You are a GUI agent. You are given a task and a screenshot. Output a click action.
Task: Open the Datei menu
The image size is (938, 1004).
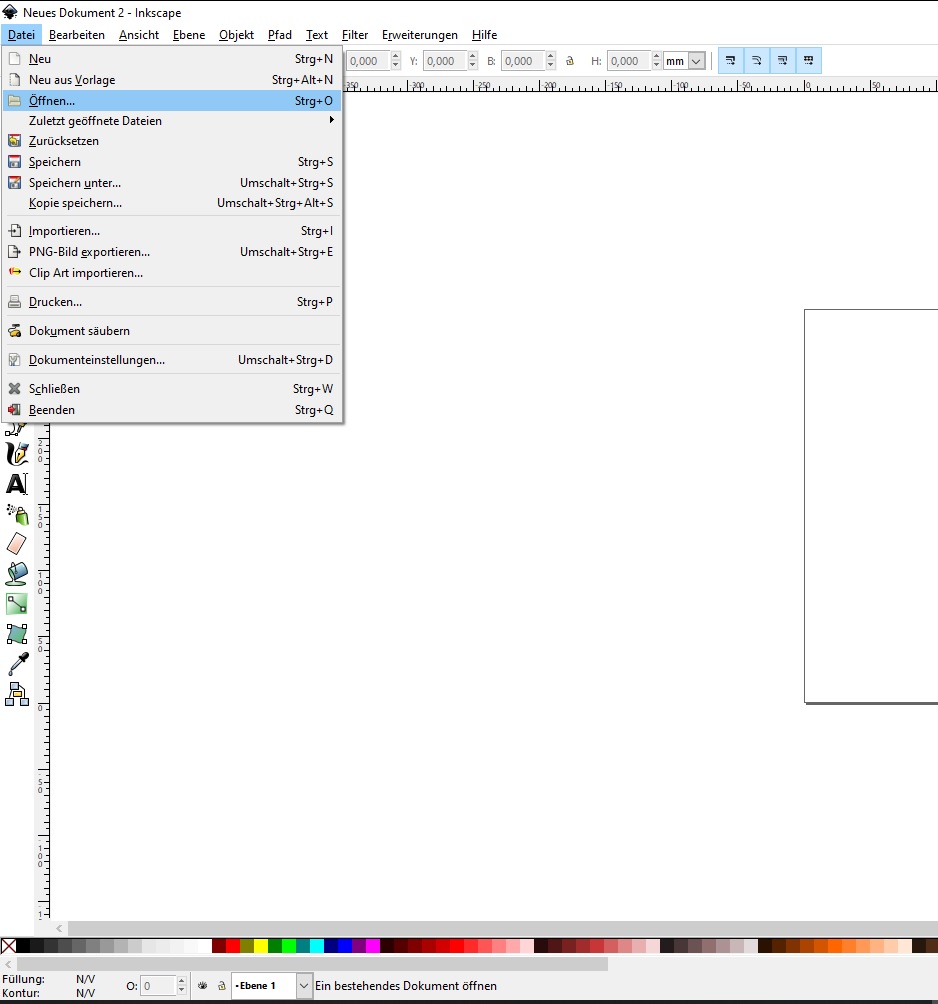[x=21, y=35]
